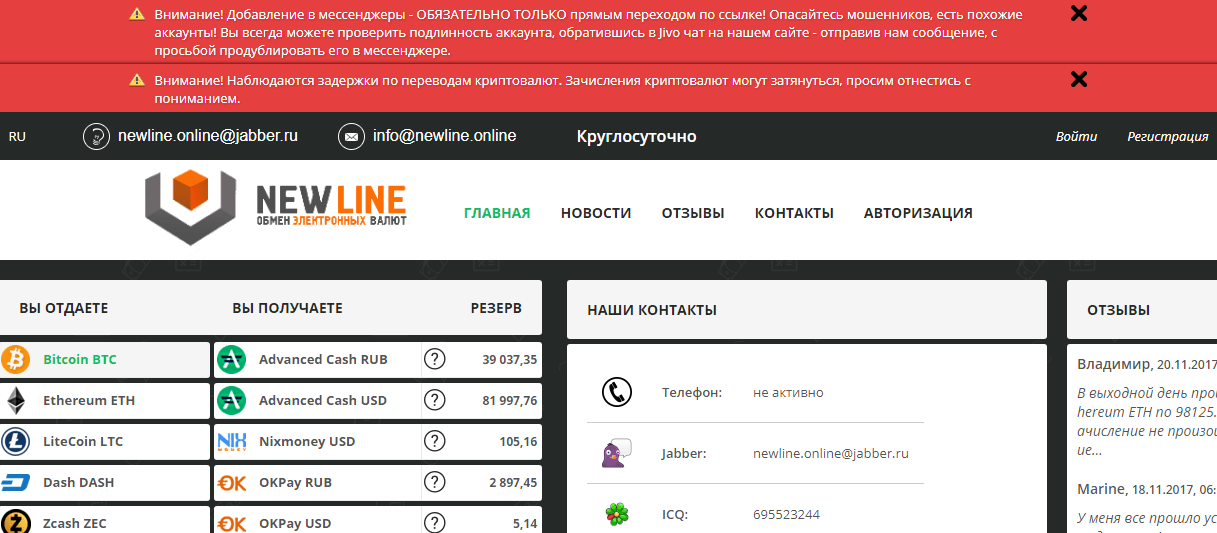
Task: Click the OKPay RUB logo icon
Action: click(x=232, y=482)
